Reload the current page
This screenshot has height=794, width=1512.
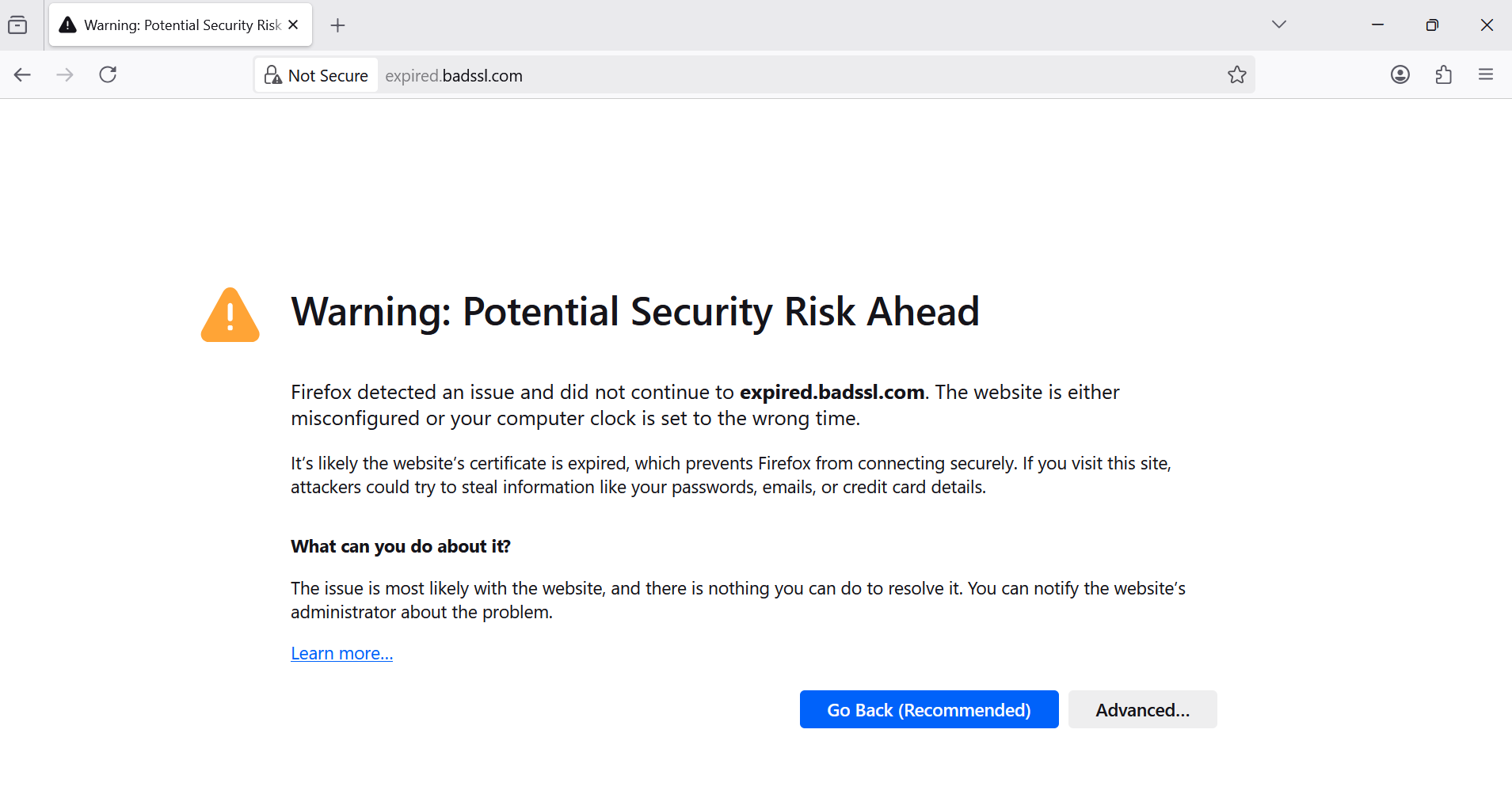(x=108, y=75)
